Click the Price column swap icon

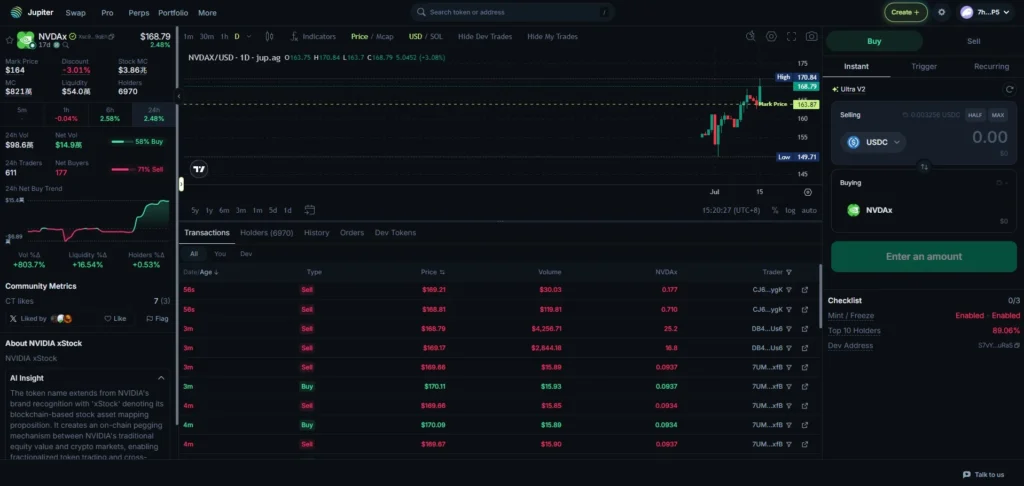(442, 272)
